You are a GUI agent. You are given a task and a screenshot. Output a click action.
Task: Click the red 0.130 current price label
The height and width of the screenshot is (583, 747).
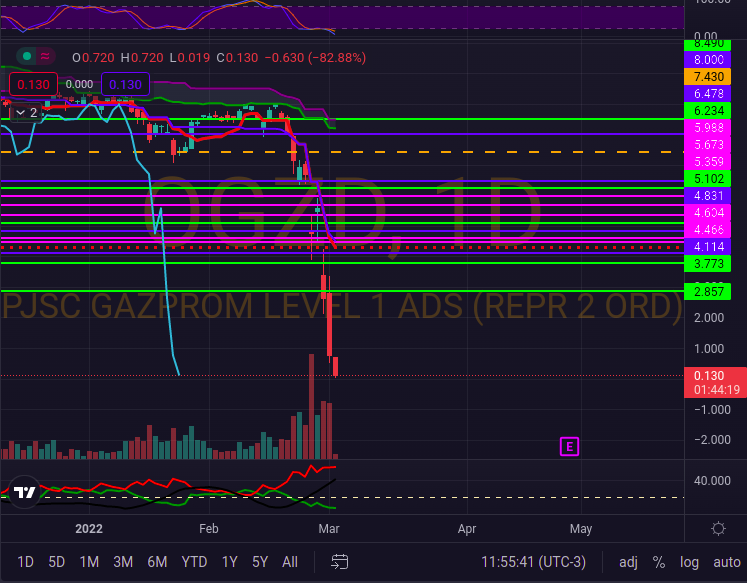pos(716,382)
